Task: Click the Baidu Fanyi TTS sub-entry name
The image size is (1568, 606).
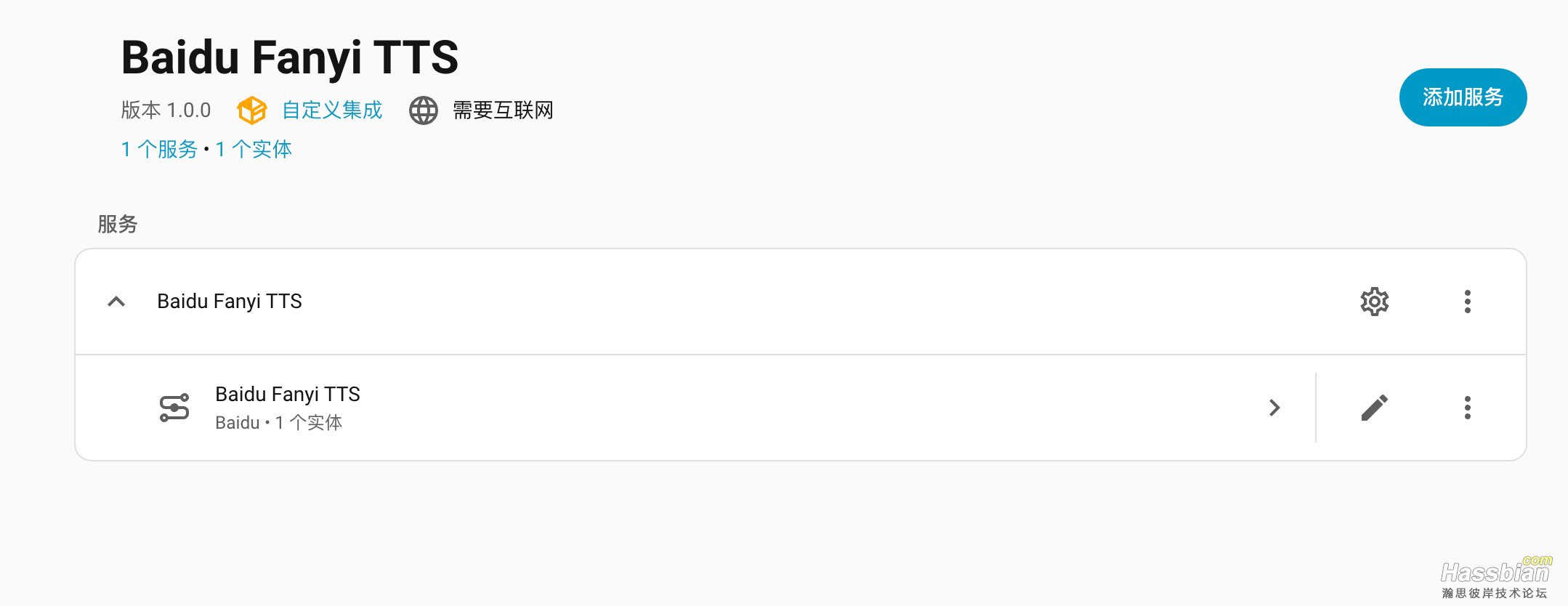Action: 288,394
